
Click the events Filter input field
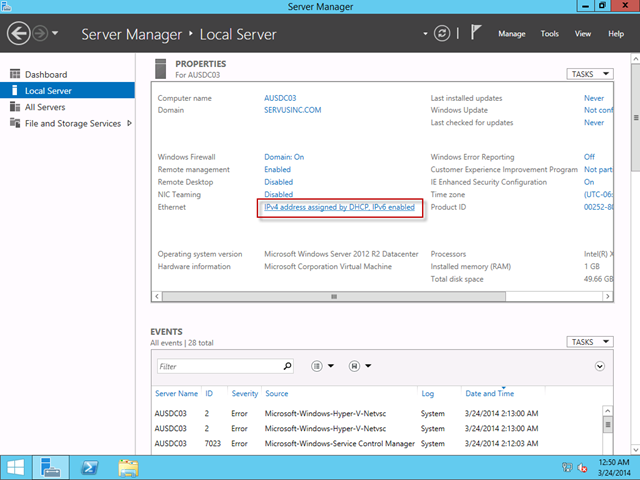225,366
